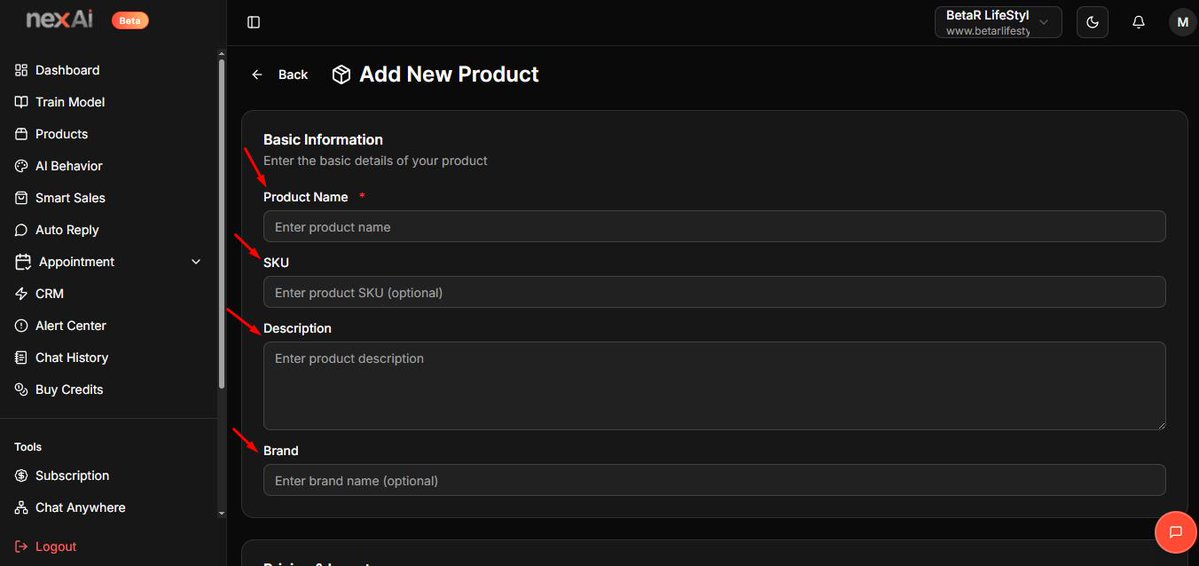The width and height of the screenshot is (1199, 566).
Task: Open the BetaR LifeStyle store dropdown
Action: click(x=998, y=22)
